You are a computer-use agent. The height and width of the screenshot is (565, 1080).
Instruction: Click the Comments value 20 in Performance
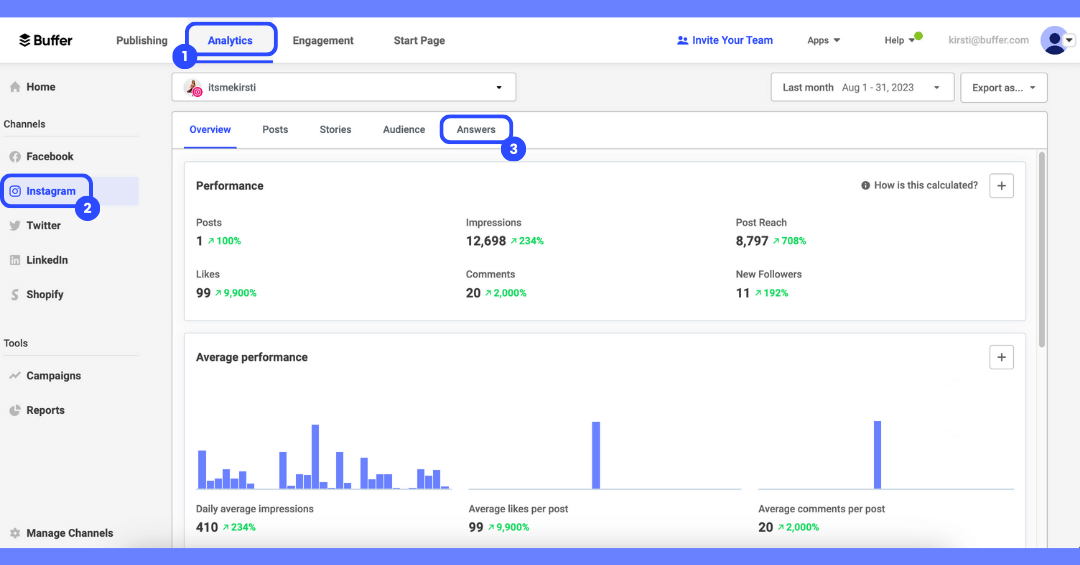pyautogui.click(x=473, y=293)
